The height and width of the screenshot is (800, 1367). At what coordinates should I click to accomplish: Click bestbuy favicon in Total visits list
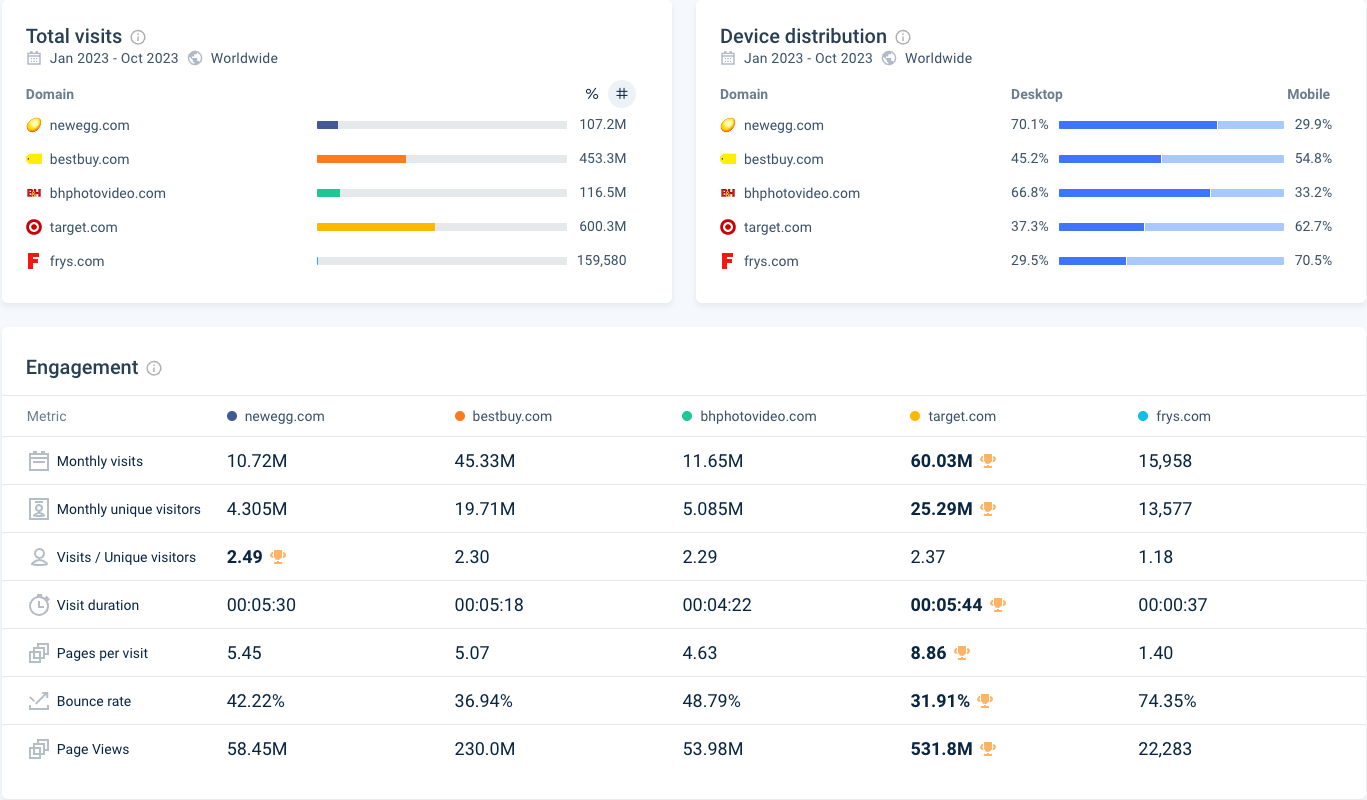coord(34,159)
